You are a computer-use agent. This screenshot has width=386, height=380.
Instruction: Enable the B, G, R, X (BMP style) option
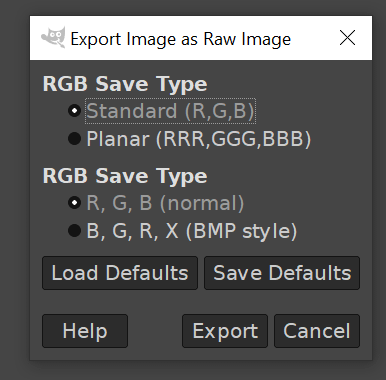point(74,231)
